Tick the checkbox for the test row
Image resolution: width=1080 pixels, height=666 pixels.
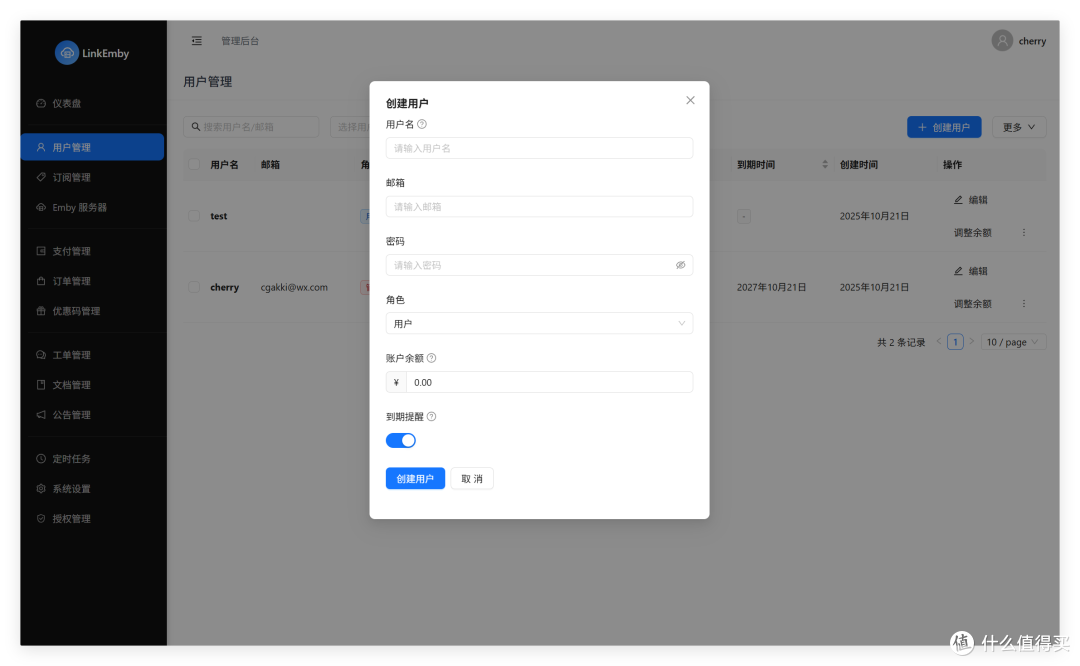[194, 216]
